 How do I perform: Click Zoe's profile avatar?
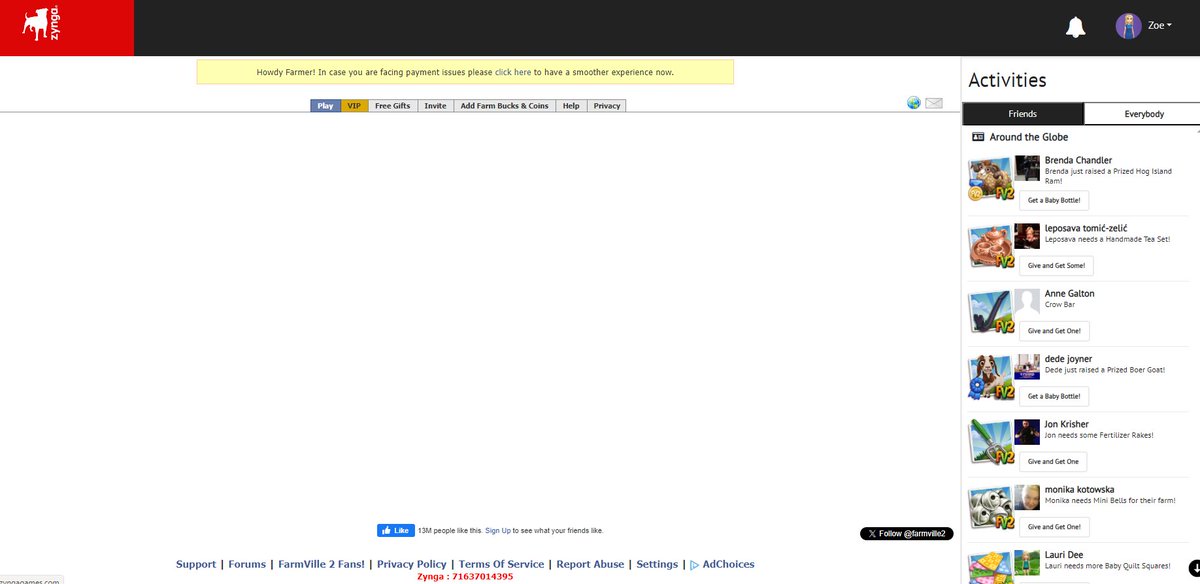(1128, 26)
